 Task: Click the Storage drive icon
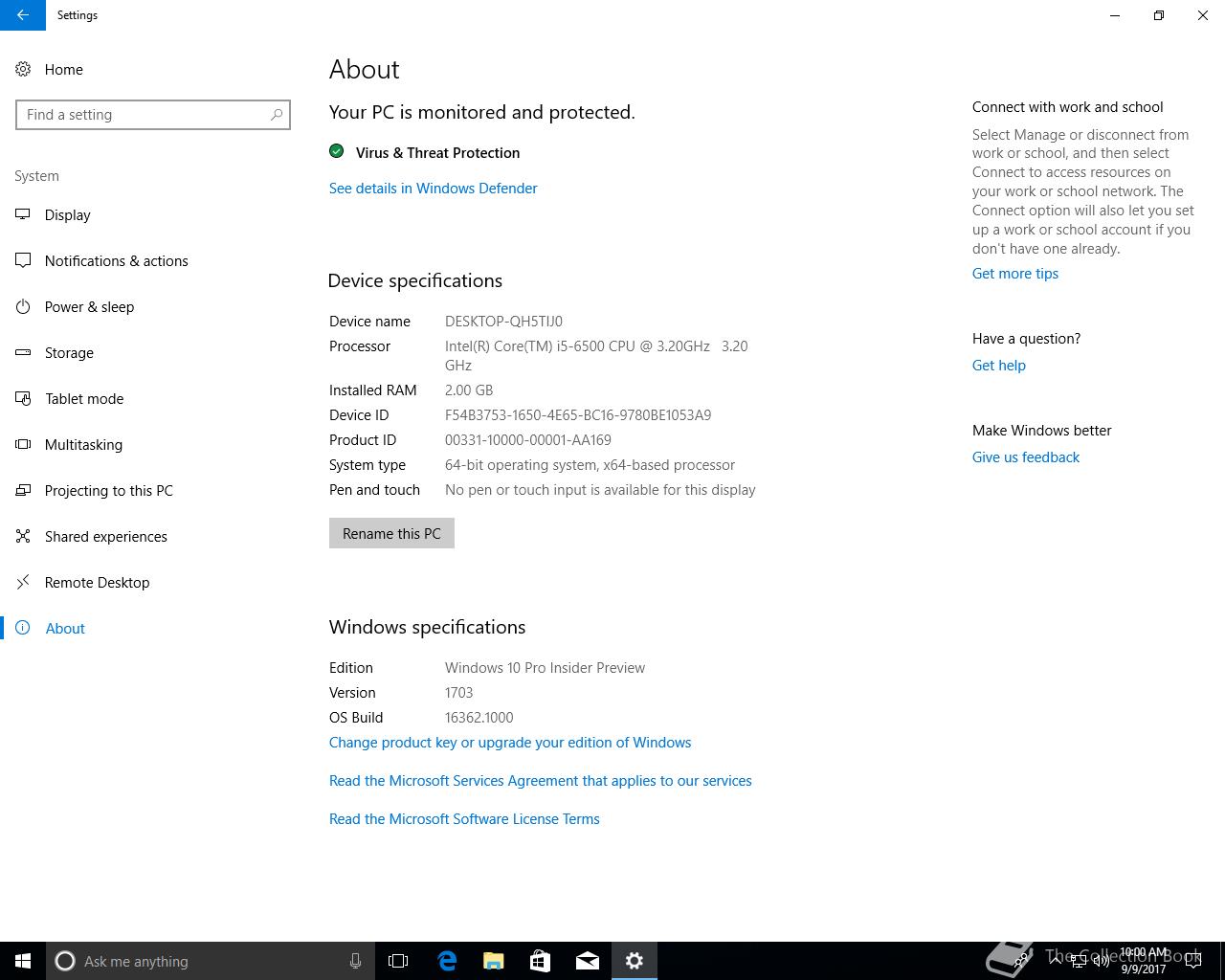click(23, 352)
